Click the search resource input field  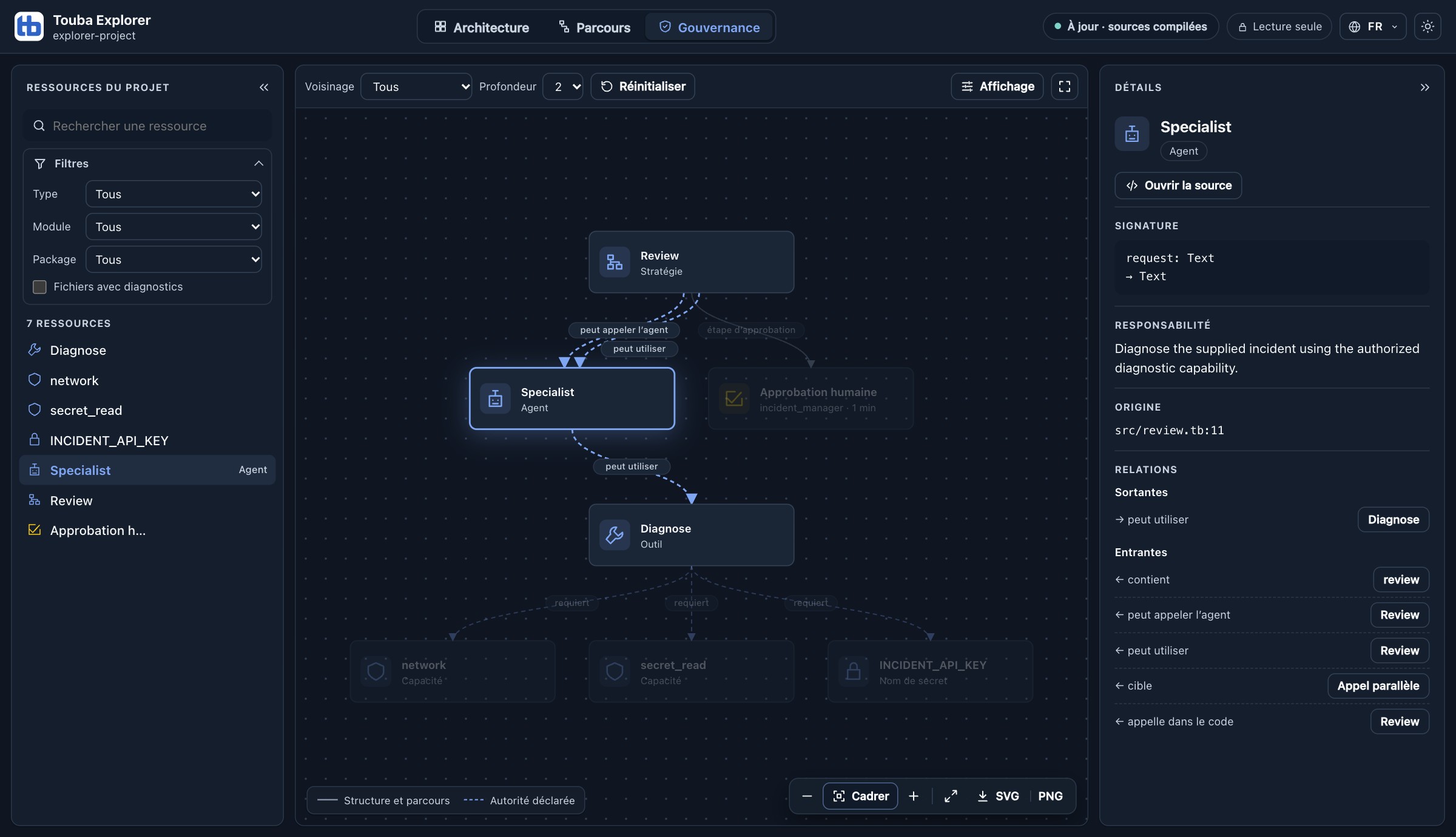(147, 126)
